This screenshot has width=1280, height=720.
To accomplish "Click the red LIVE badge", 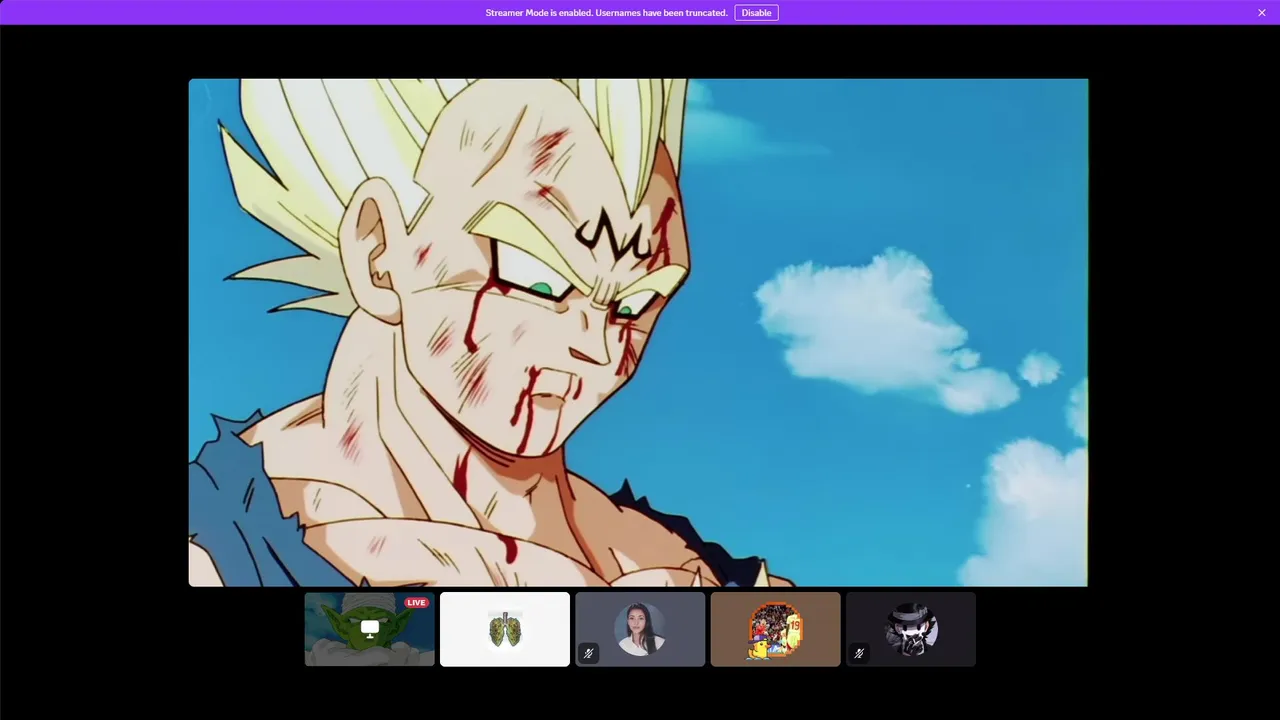I will pyautogui.click(x=416, y=602).
